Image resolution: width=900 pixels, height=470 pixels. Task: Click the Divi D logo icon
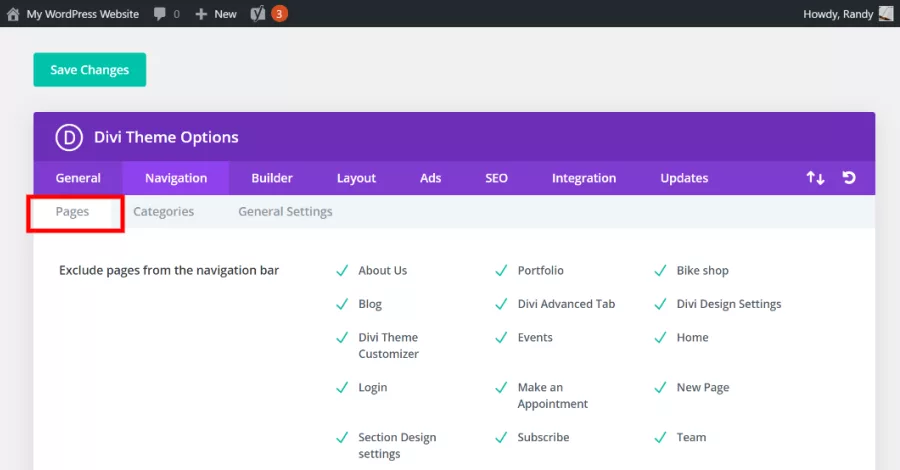point(69,137)
